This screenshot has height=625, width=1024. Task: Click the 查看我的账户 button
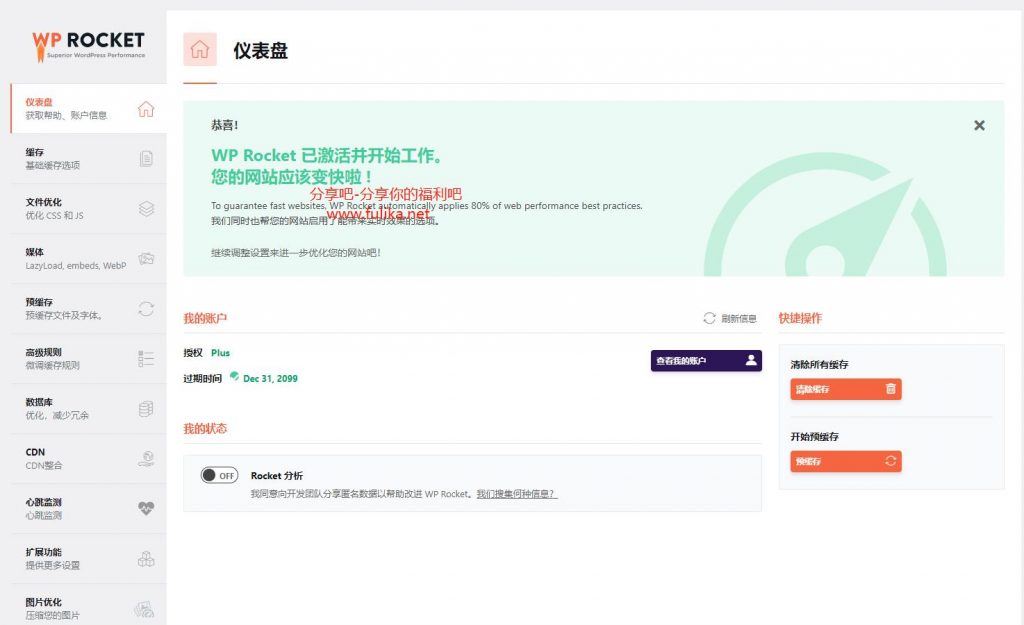point(706,361)
